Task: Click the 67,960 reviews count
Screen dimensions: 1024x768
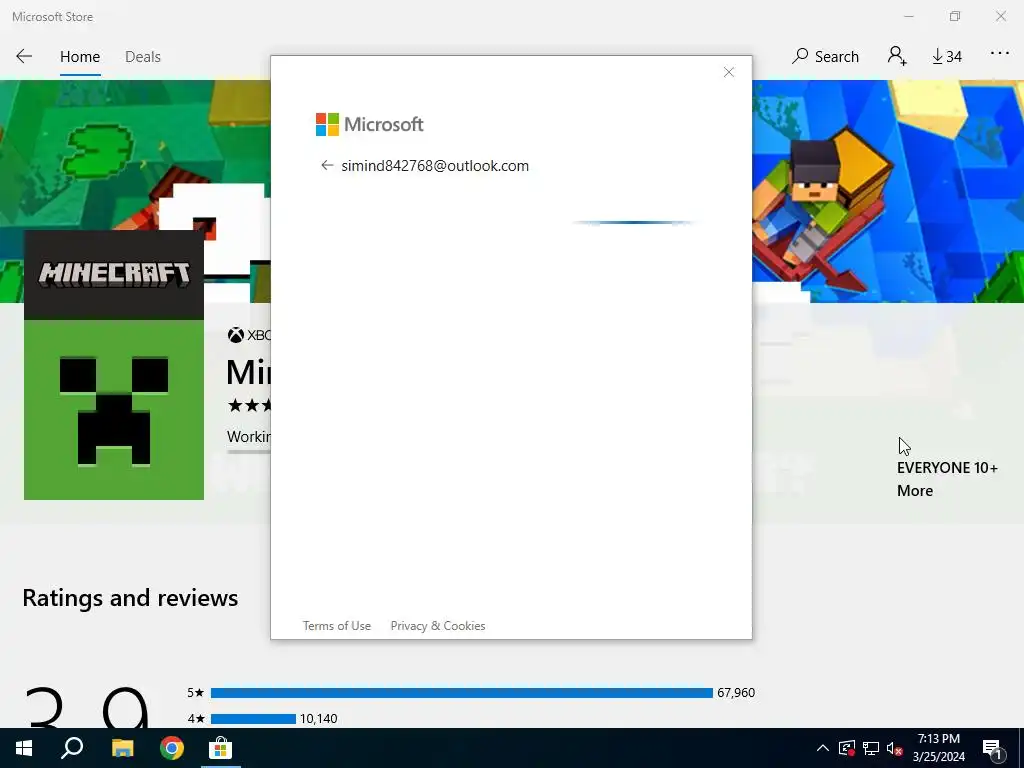Action: click(x=736, y=693)
